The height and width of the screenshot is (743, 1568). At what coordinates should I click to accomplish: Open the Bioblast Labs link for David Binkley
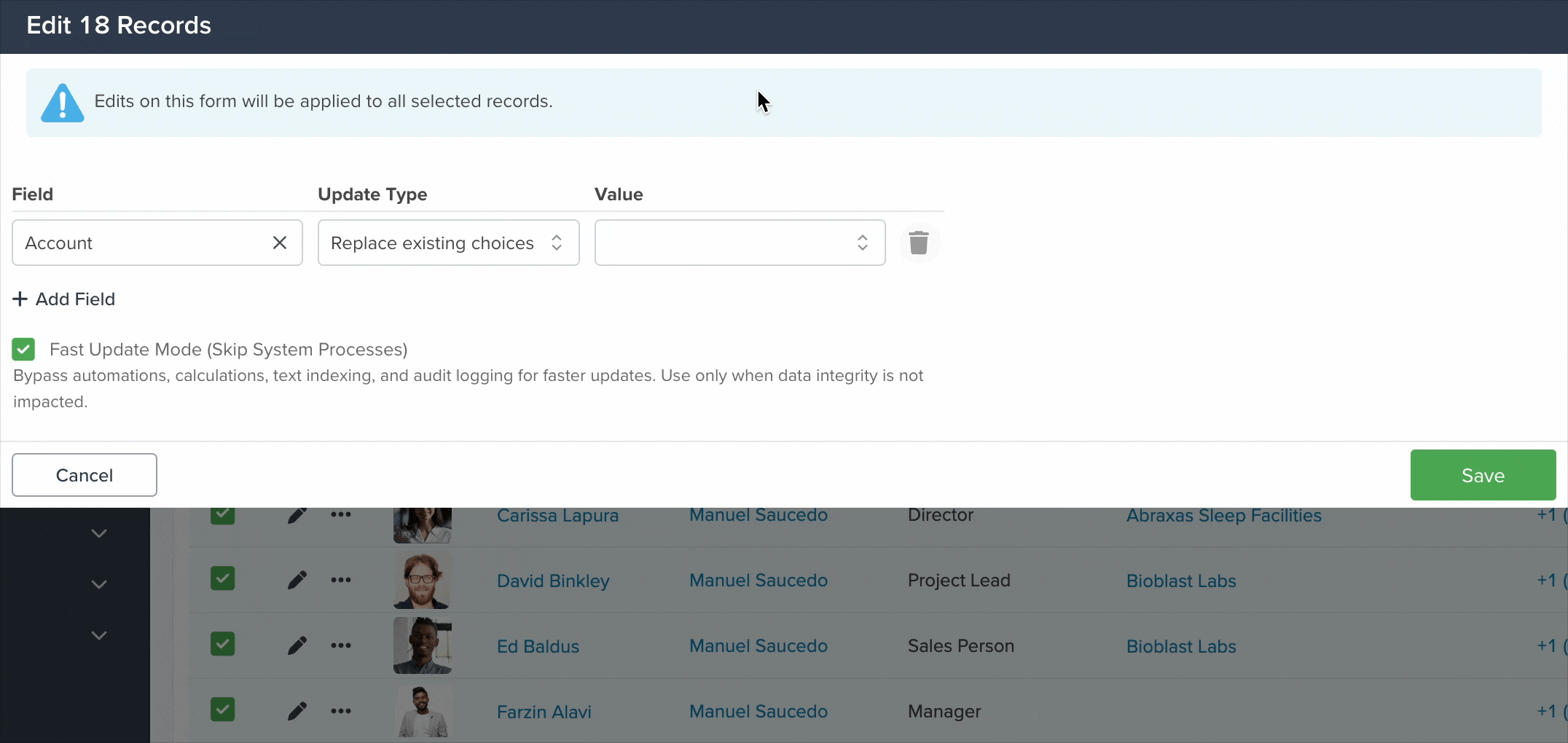(x=1181, y=581)
